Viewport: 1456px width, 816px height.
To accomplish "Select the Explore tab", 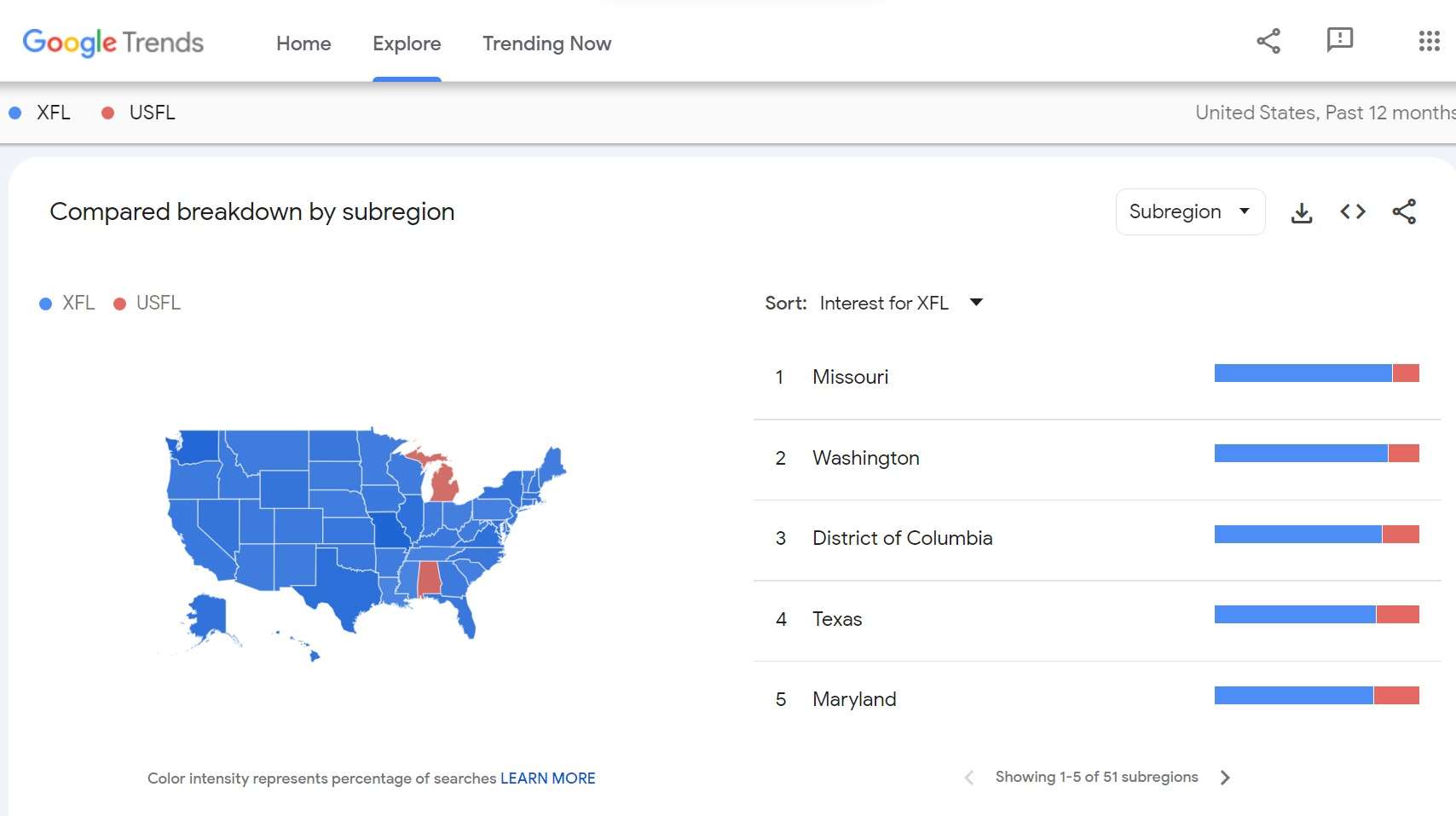I will 407,43.
